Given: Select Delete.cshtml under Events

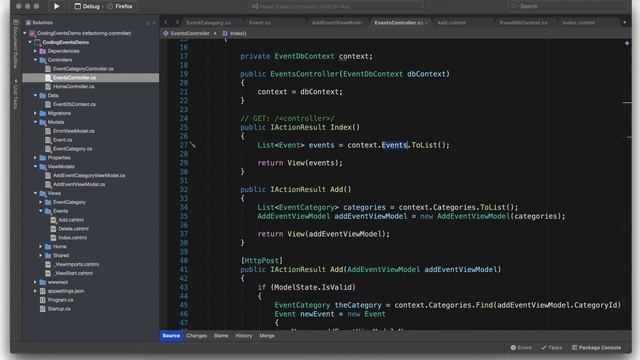Looking at the screenshot, I should [73, 229].
